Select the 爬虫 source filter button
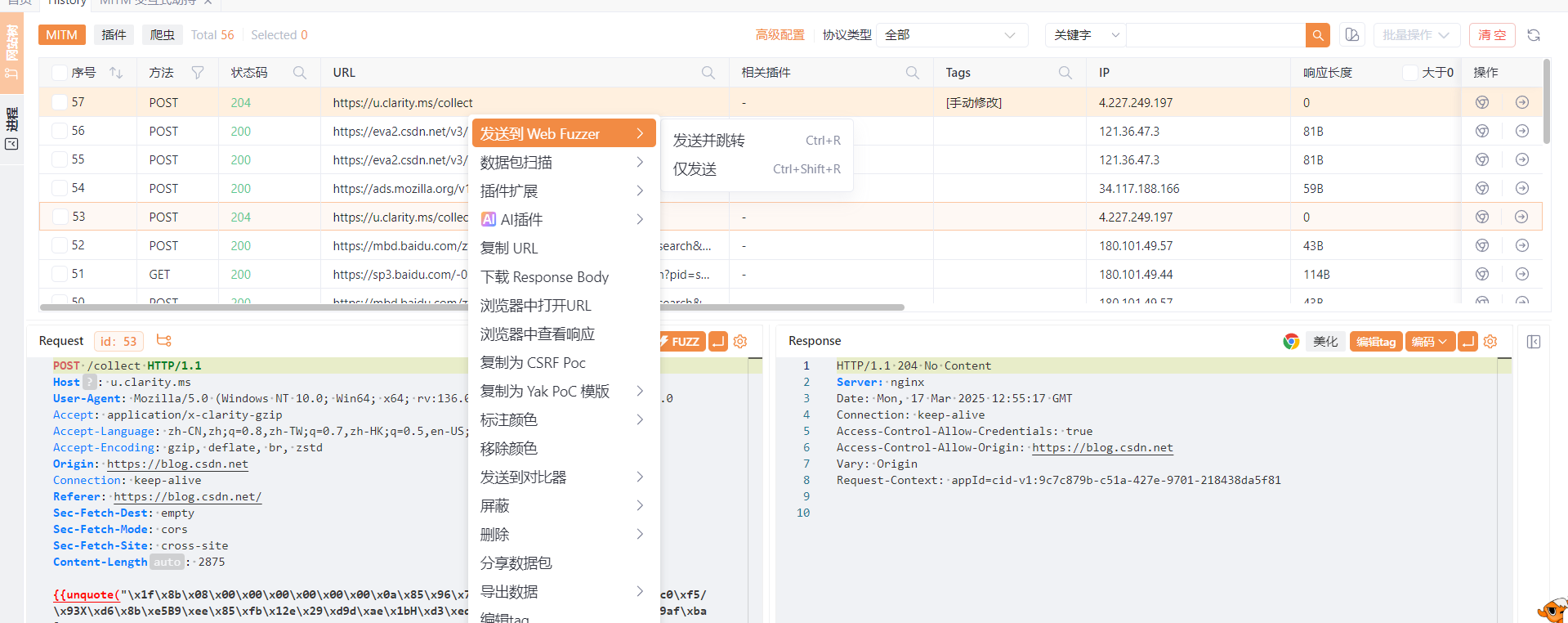The height and width of the screenshot is (623, 1568). [x=163, y=34]
